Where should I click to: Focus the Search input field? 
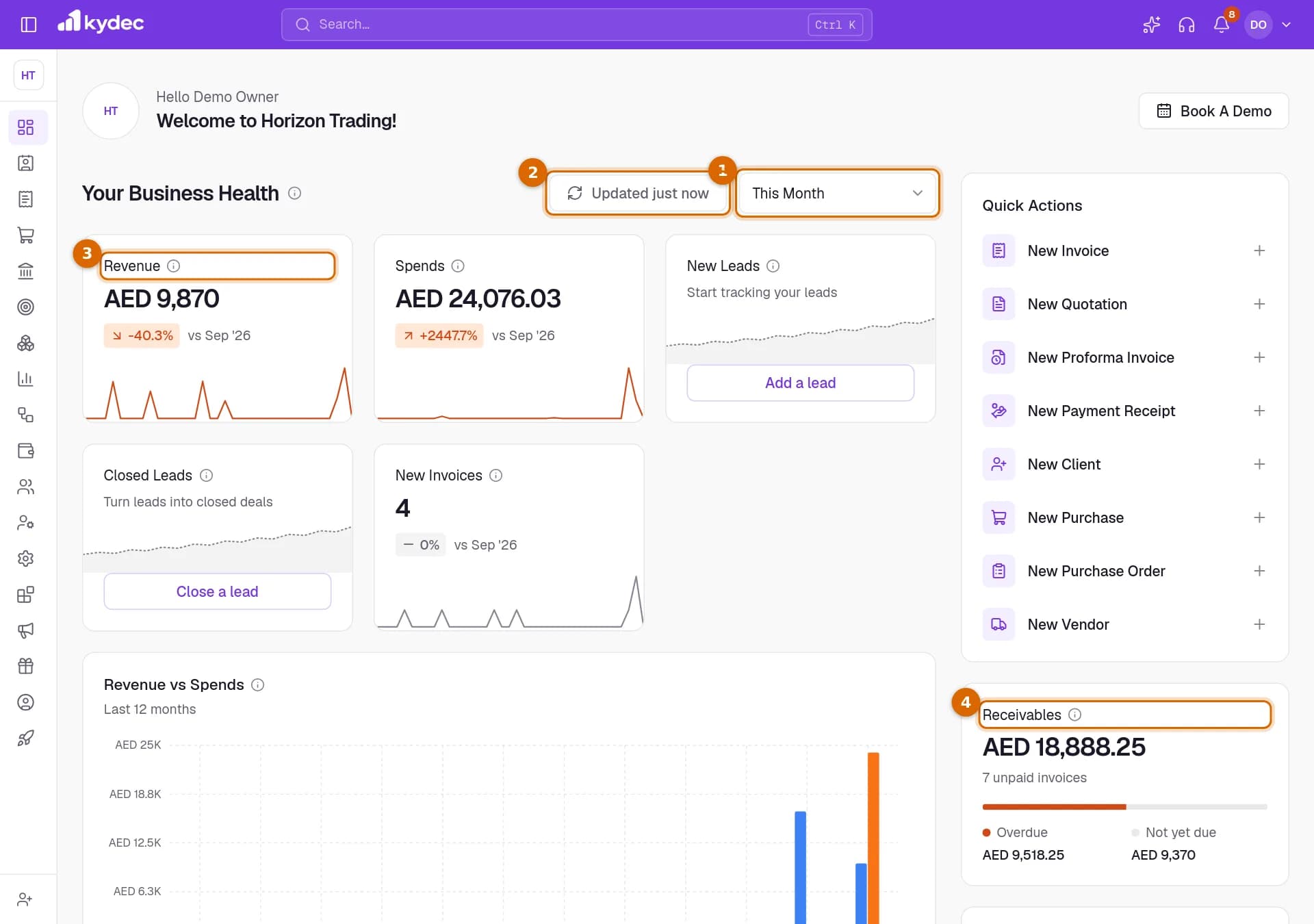(576, 25)
